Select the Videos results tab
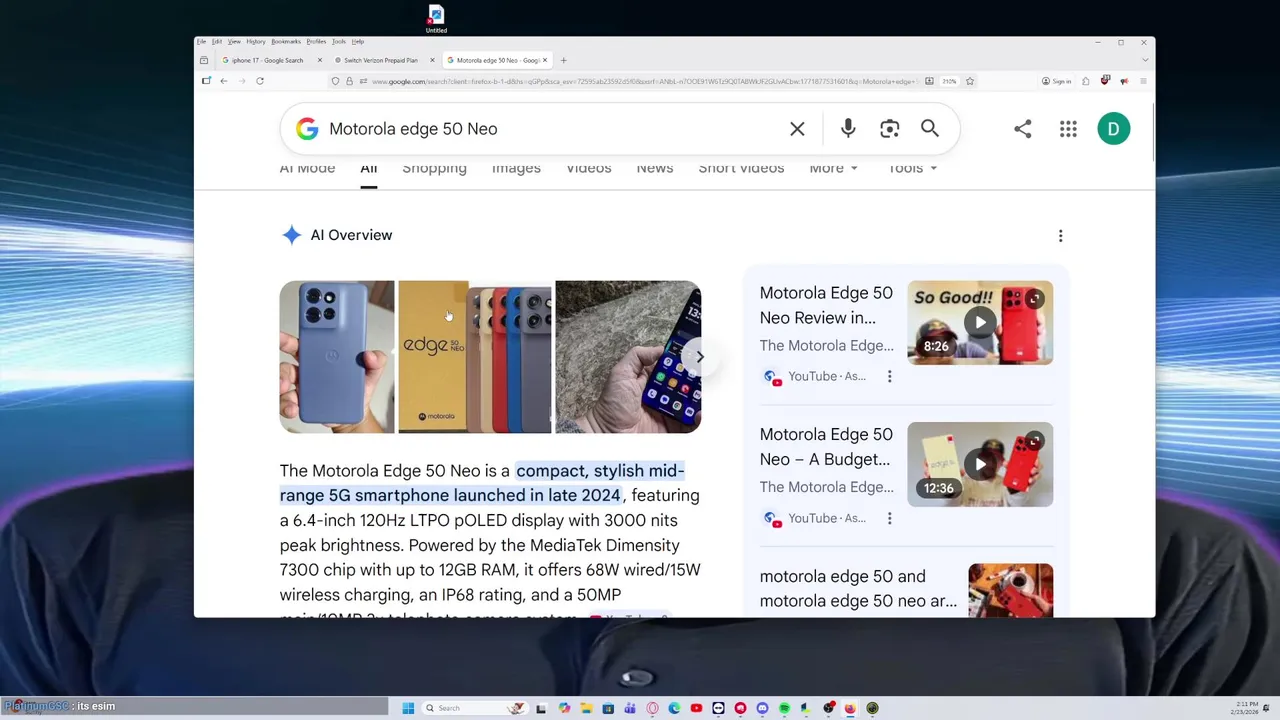The width and height of the screenshot is (1280, 720). (588, 168)
